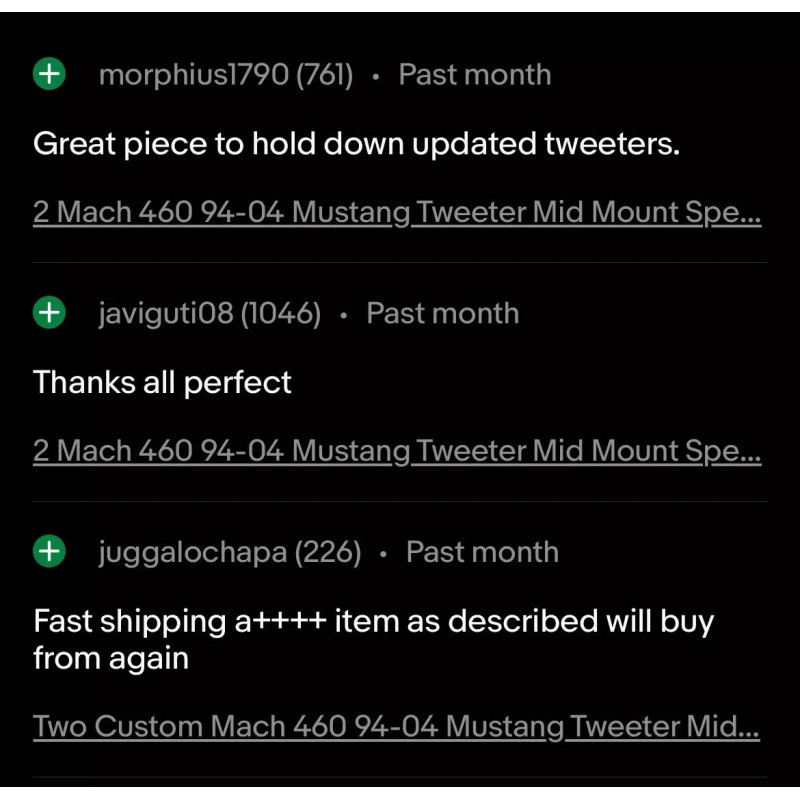This screenshot has width=800, height=800.
Task: Open item link under morphius1790's review
Action: pos(396,213)
